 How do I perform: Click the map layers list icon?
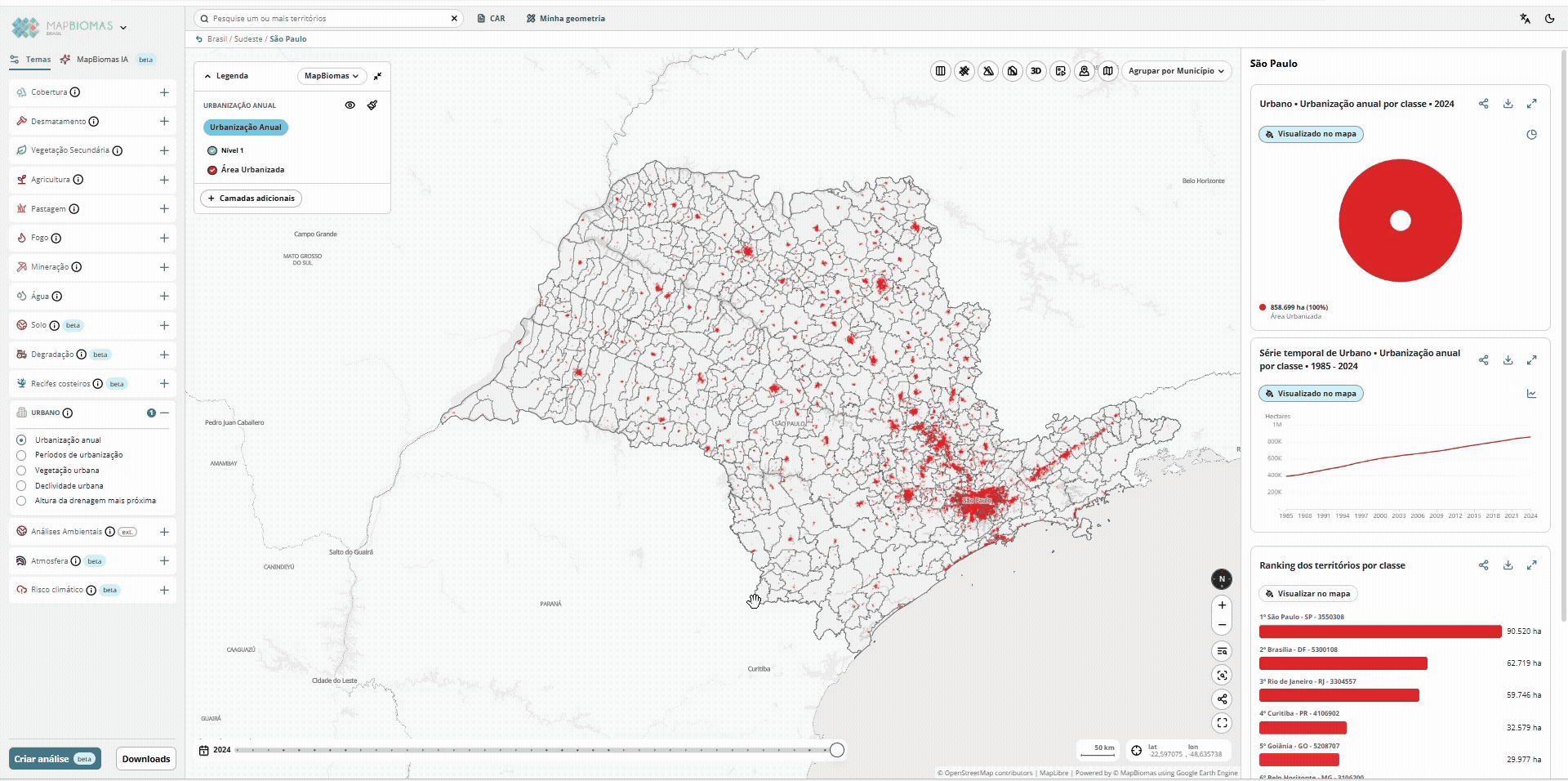1222,651
